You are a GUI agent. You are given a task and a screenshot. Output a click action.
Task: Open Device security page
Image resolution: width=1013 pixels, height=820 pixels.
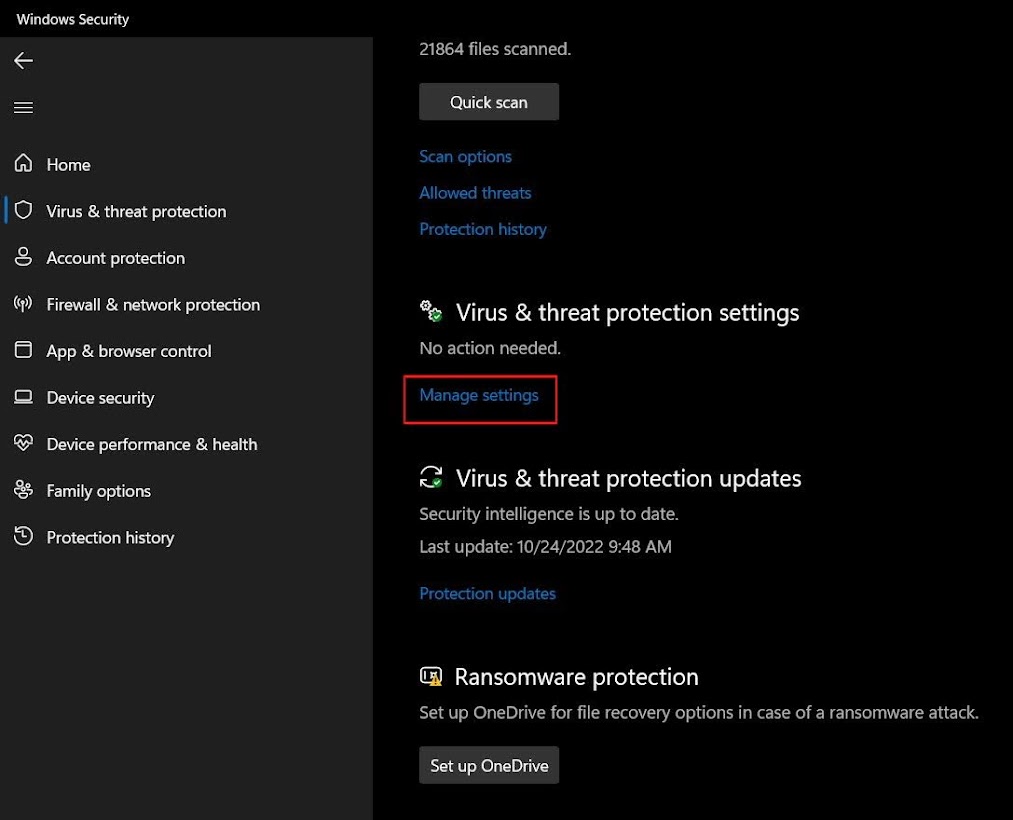(100, 397)
